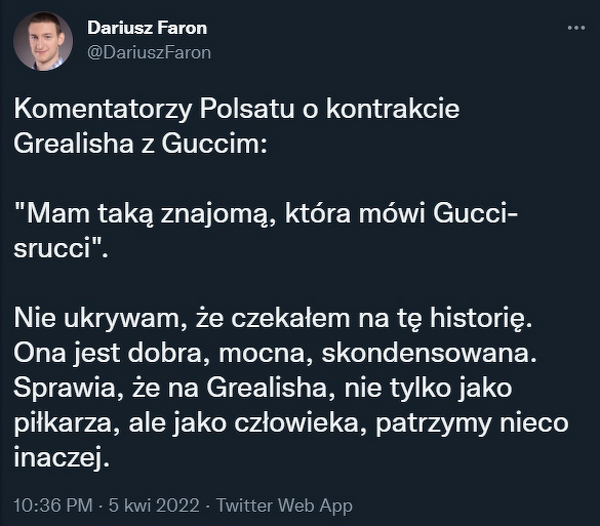Open the three-dot more options menu
This screenshot has width=600, height=526.
[575, 28]
